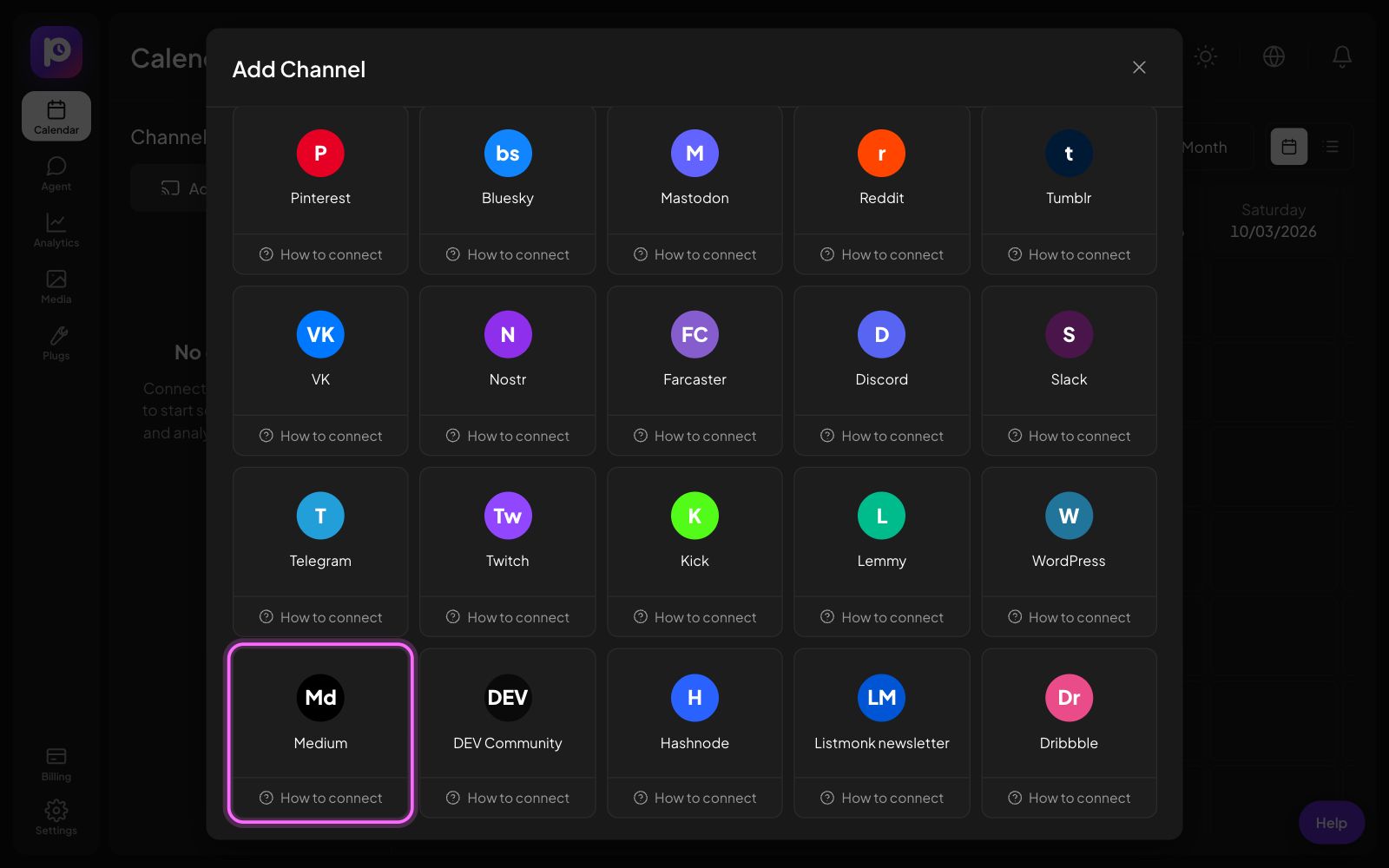This screenshot has height=868, width=1389.
Task: Click the Help button
Action: pos(1331,823)
